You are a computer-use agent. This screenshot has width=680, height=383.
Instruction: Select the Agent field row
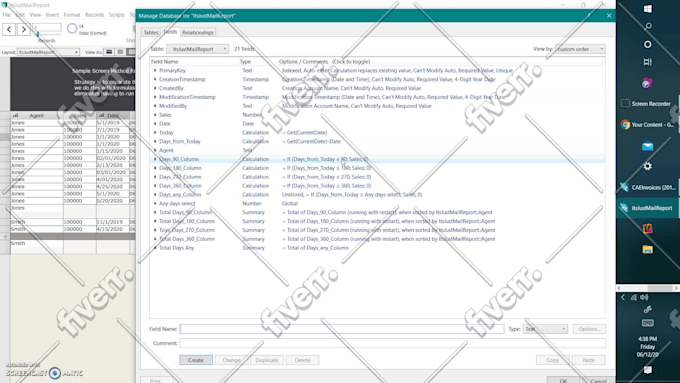click(377, 150)
